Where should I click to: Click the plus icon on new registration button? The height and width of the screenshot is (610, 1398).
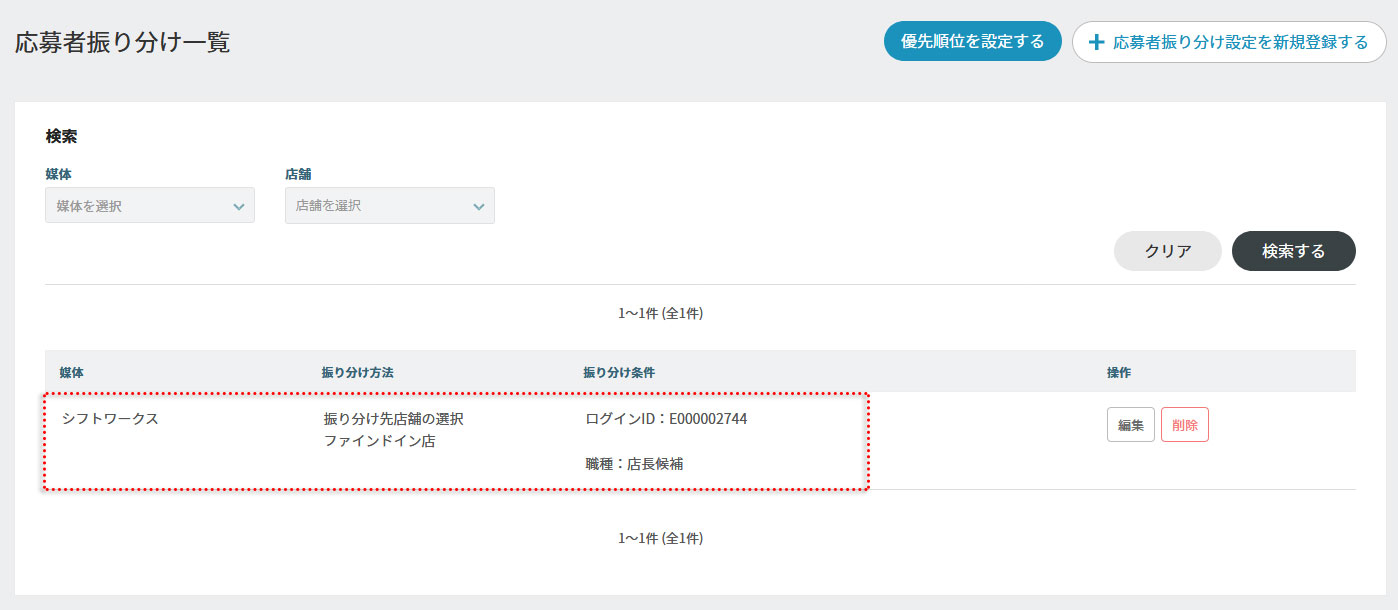tap(1096, 42)
